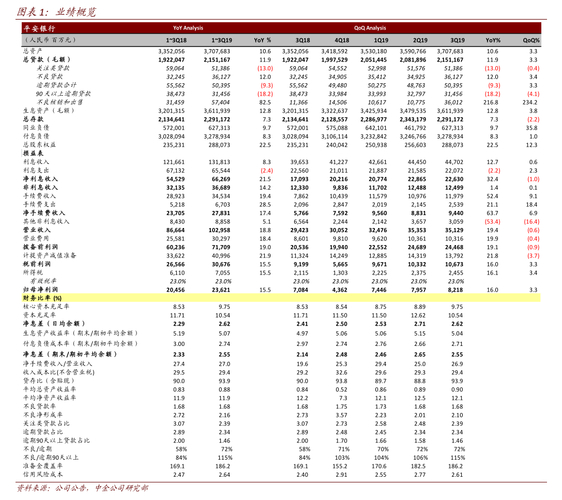
Task: Select the 总贷款（毛额） row label
Action: click(47, 59)
